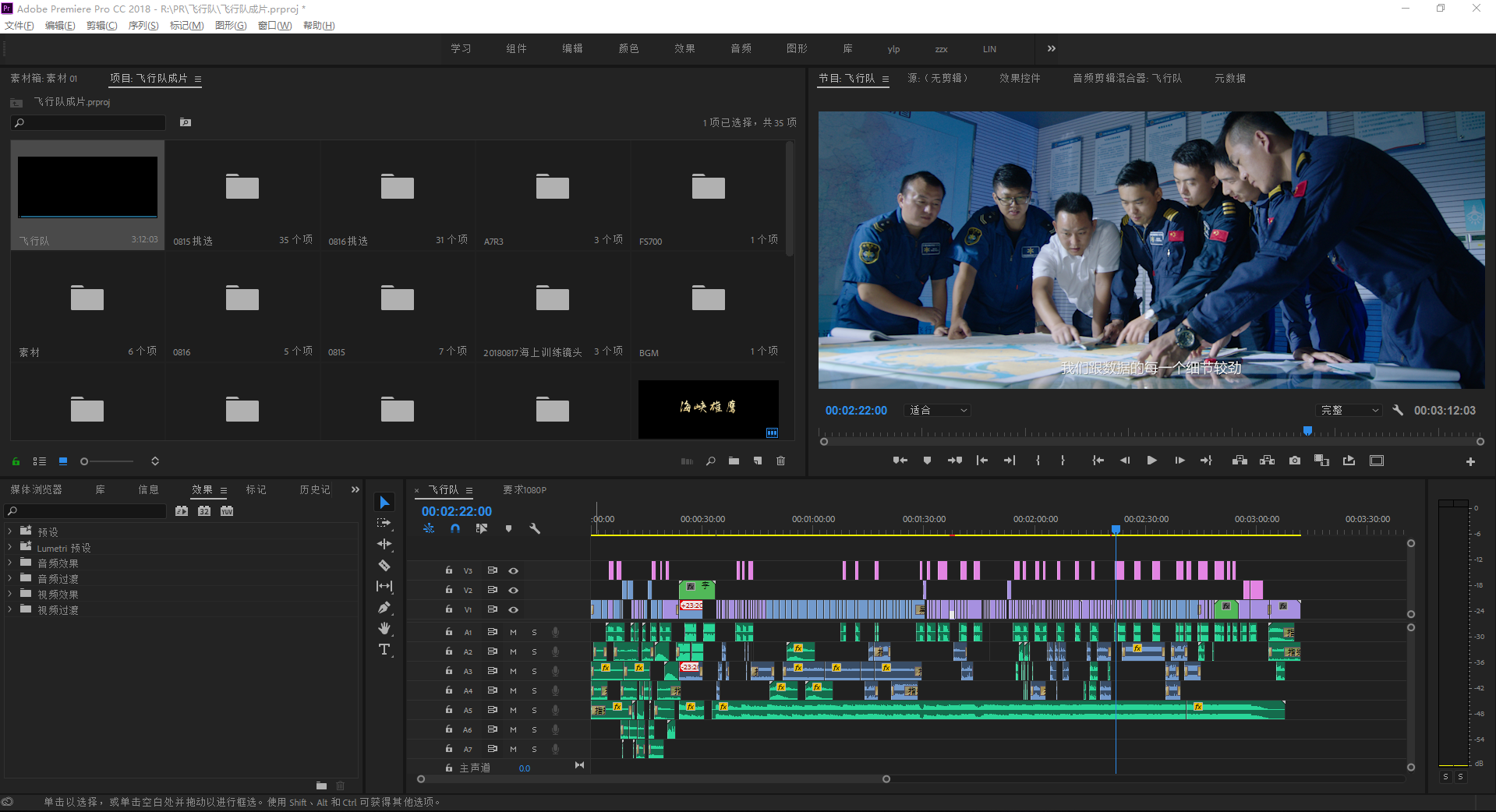The image size is (1496, 812).
Task: Open Program monitor wrench settings
Action: [x=1398, y=410]
